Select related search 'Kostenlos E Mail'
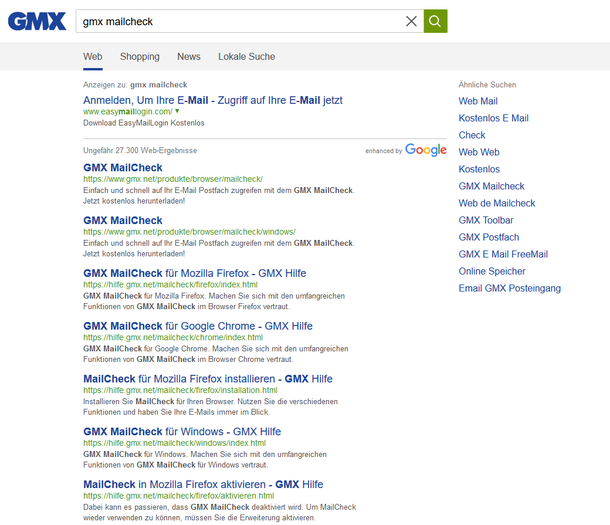Viewport: 610px width, 525px height. tap(493, 118)
